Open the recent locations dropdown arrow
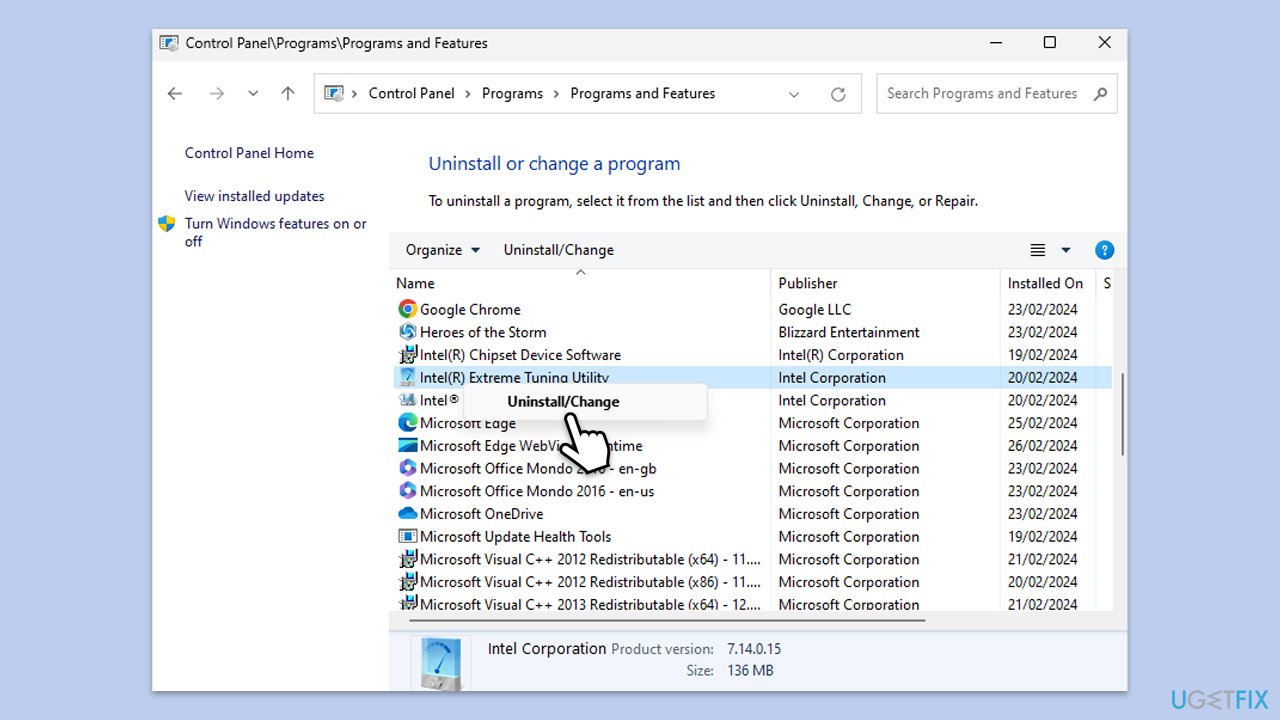The height and width of the screenshot is (720, 1280). pyautogui.click(x=253, y=93)
